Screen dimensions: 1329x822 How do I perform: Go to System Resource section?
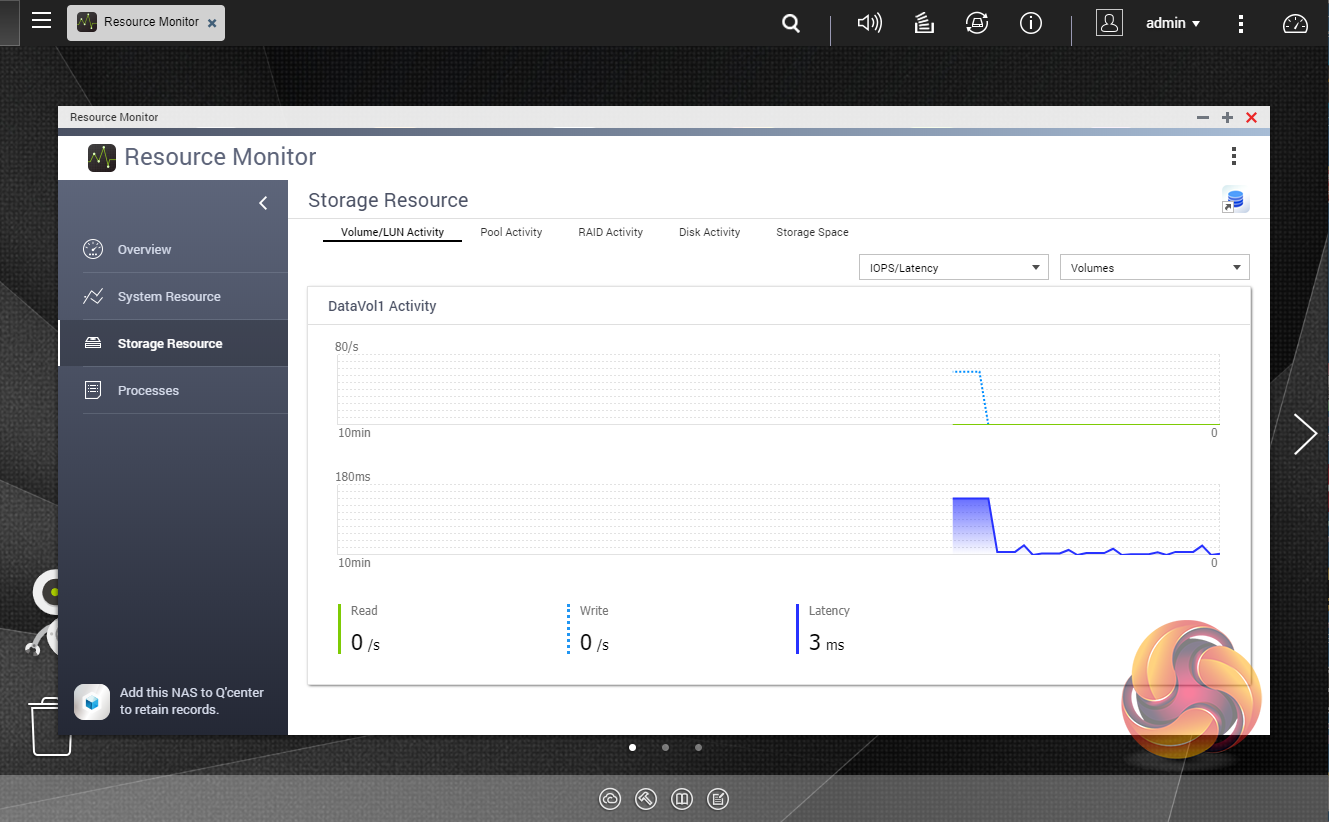168,297
